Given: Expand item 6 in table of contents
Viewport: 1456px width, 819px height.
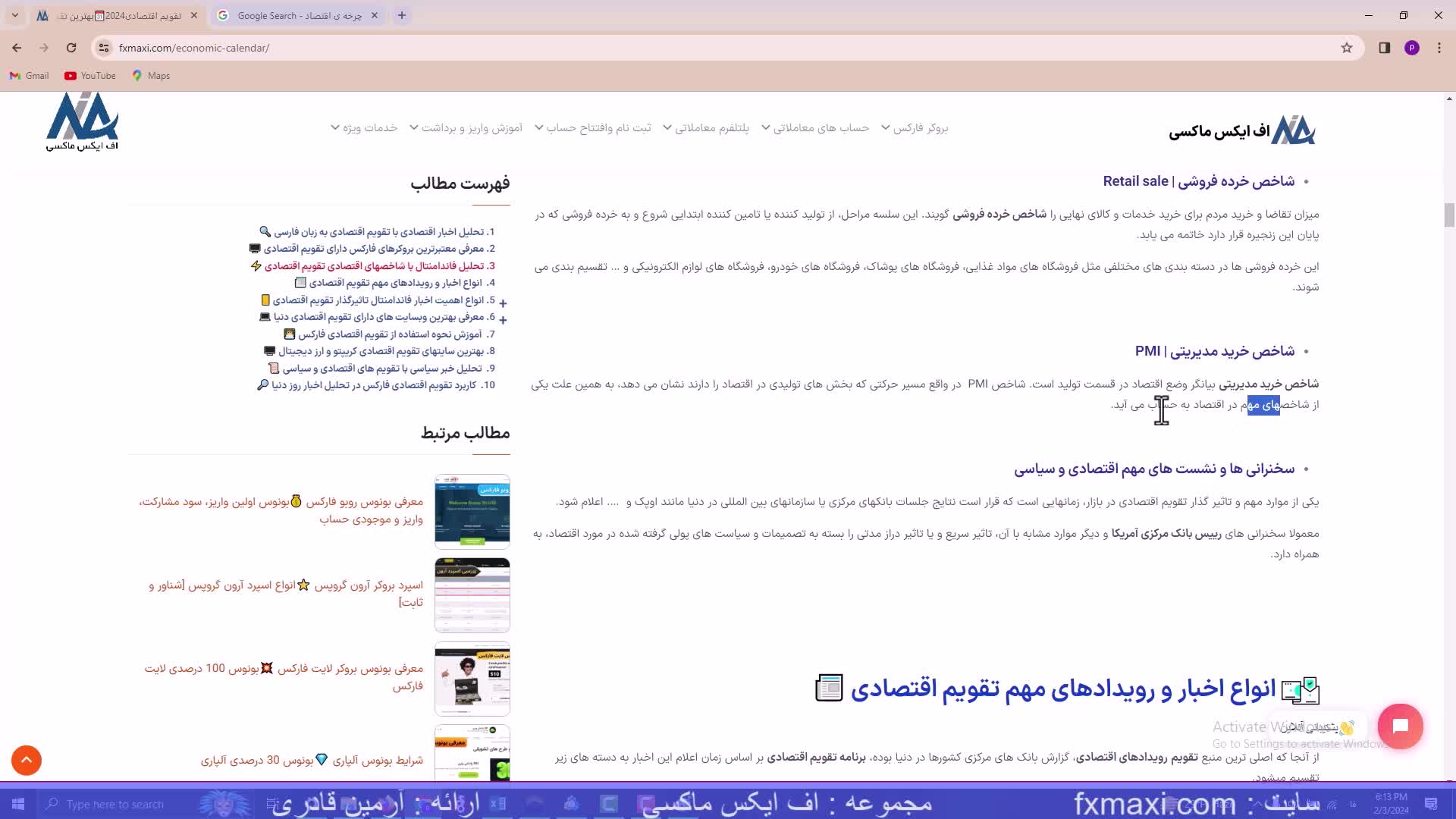Looking at the screenshot, I should tap(503, 319).
